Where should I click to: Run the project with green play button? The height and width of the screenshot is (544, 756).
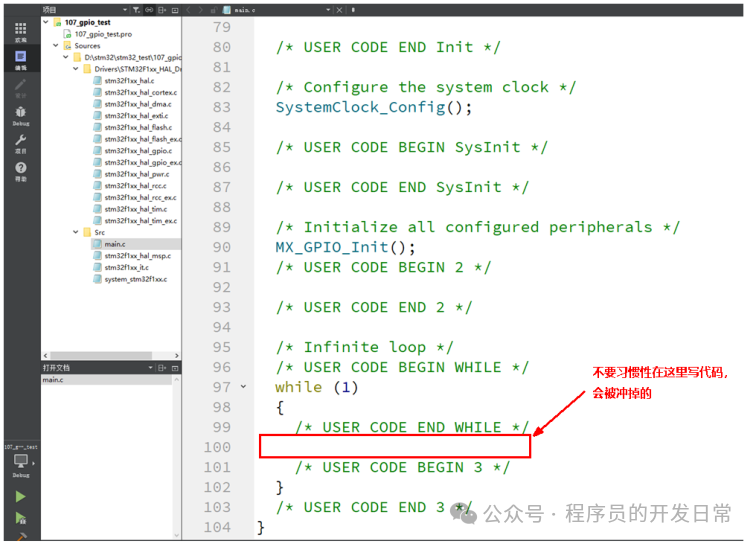[20, 497]
